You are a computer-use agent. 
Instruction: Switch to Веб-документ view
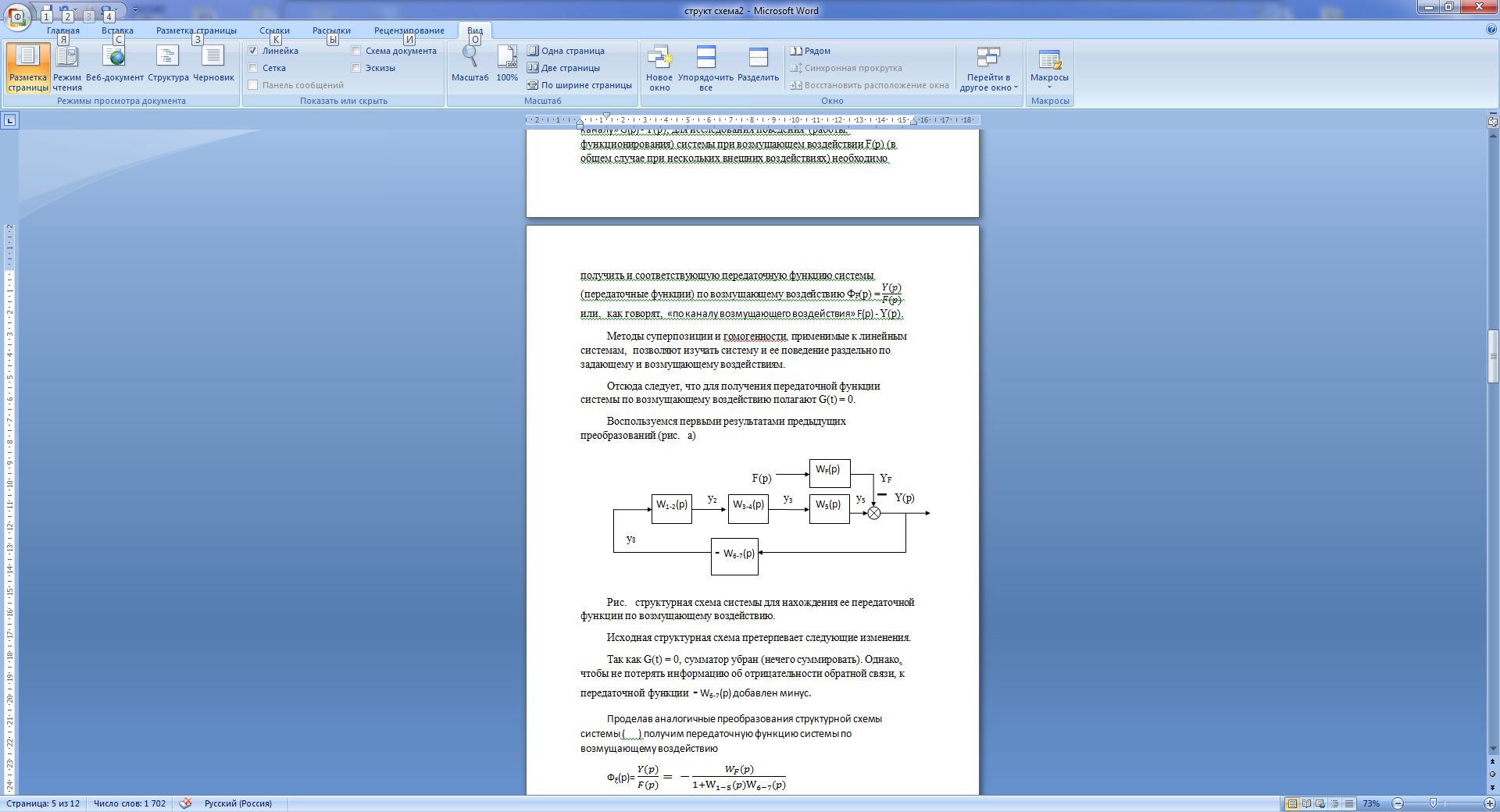115,64
